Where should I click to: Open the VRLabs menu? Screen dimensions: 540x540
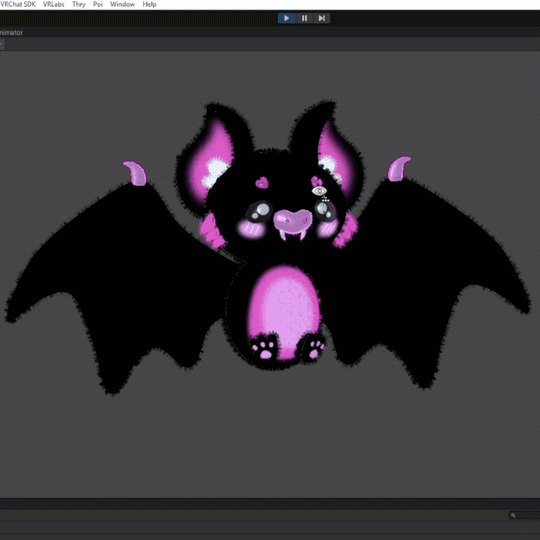tap(54, 4)
